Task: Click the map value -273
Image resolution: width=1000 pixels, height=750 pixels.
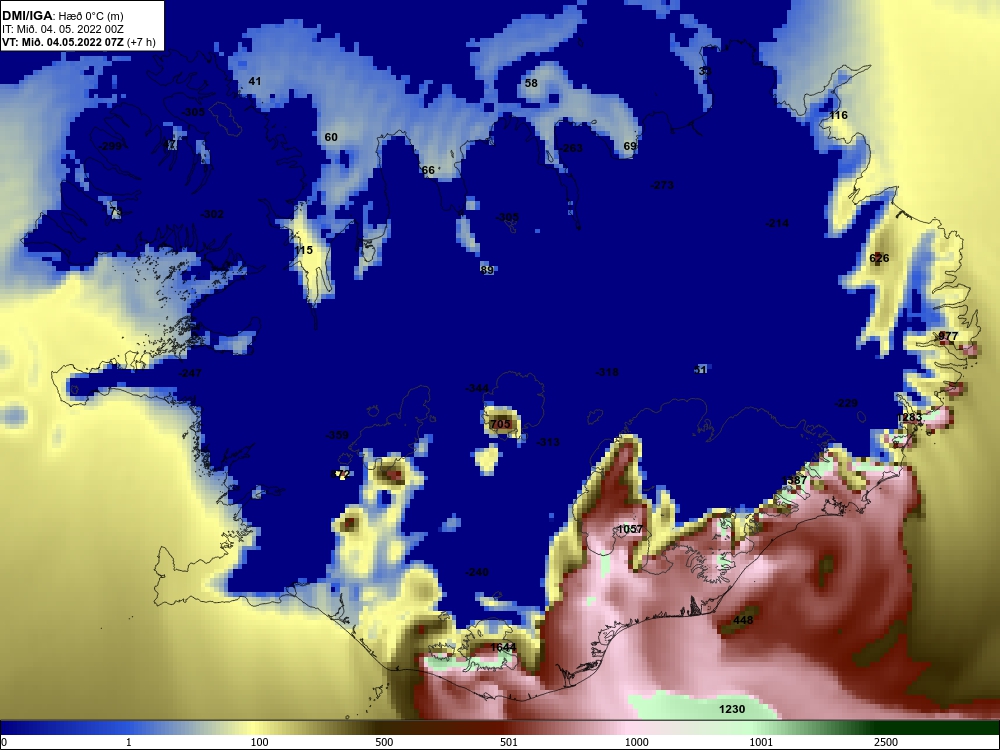Action: pos(662,186)
